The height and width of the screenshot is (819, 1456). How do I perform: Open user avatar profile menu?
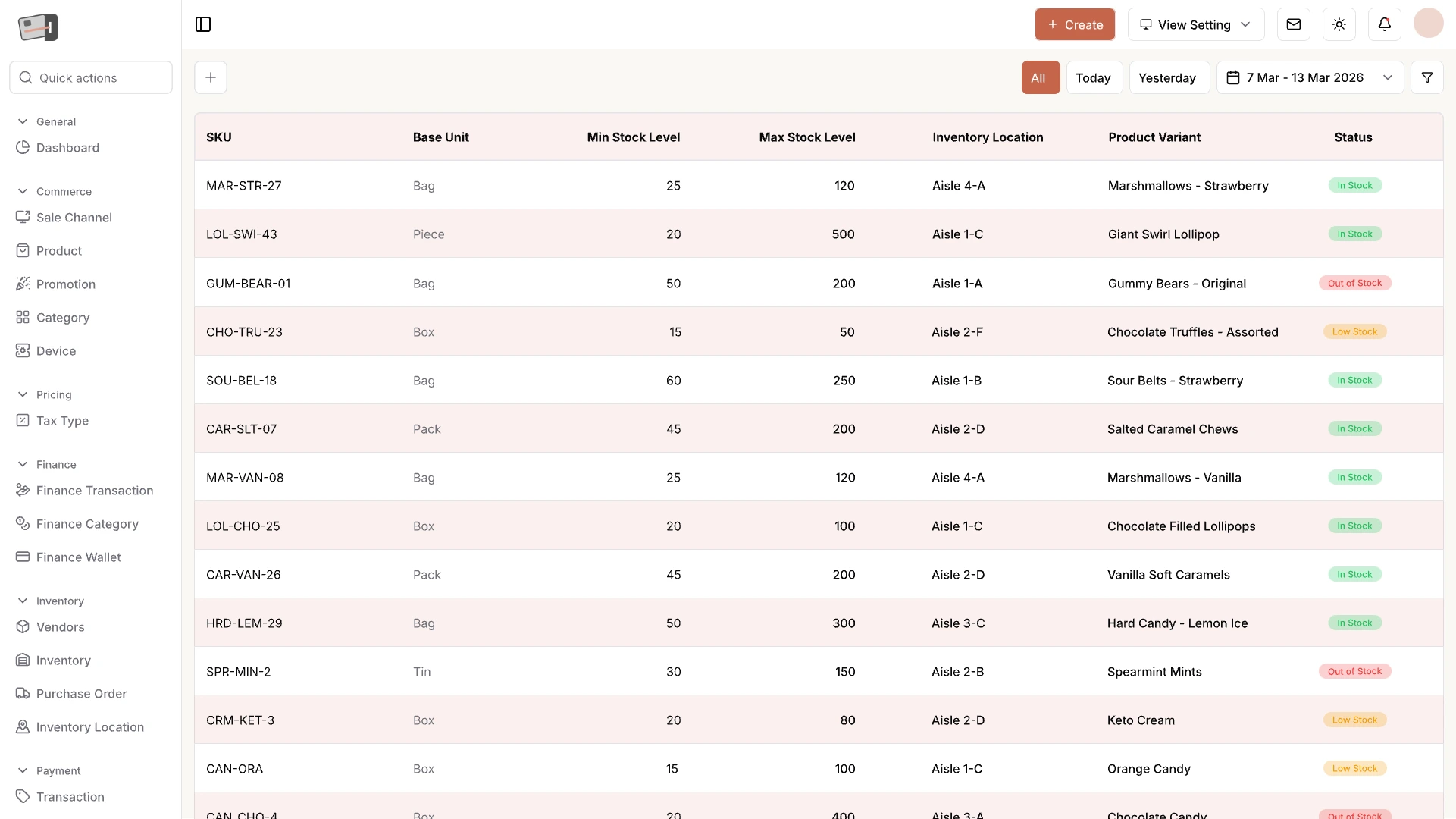pyautogui.click(x=1429, y=24)
